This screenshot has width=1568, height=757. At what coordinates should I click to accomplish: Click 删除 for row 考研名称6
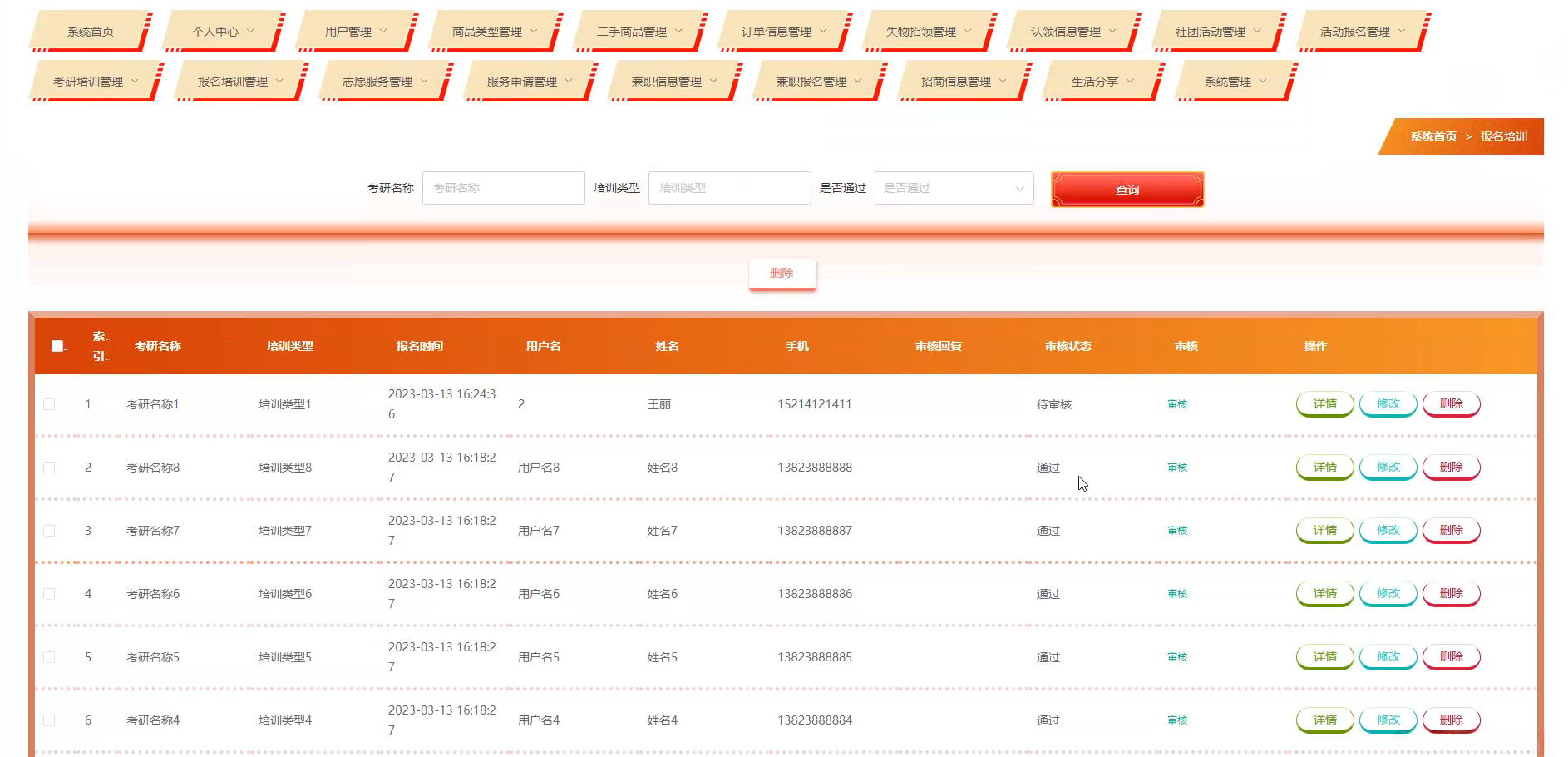(1452, 594)
